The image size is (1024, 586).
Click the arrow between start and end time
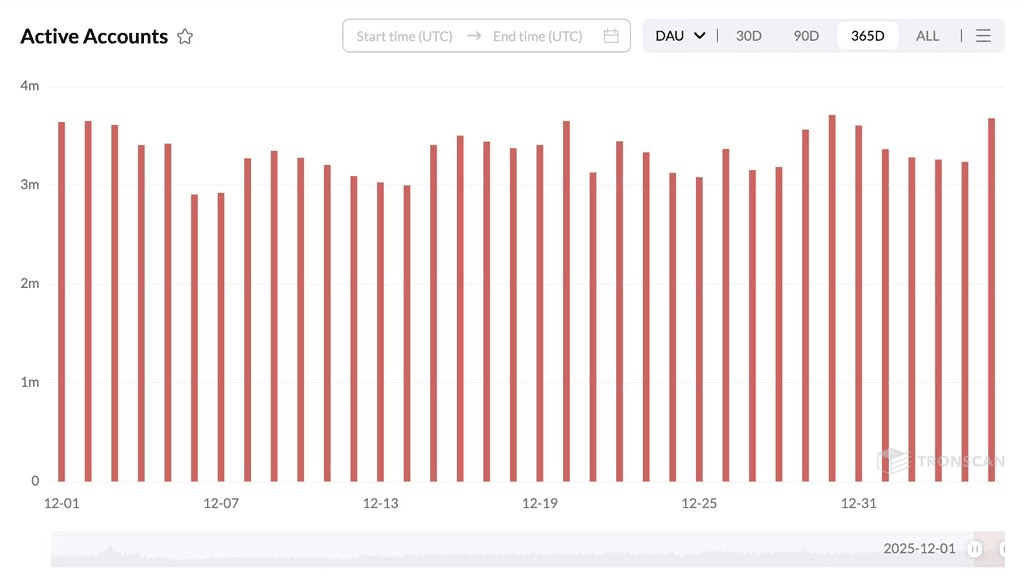tap(474, 36)
